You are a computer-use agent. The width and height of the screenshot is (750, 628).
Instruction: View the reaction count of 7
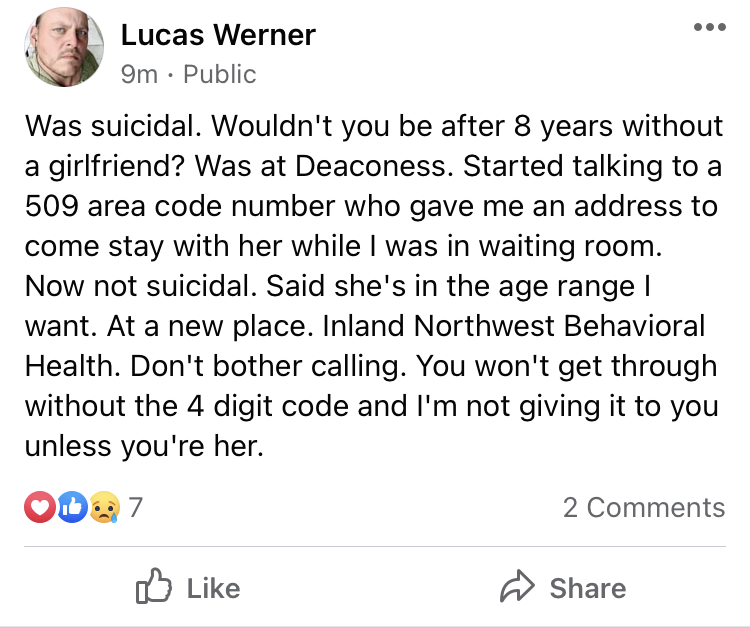[135, 507]
